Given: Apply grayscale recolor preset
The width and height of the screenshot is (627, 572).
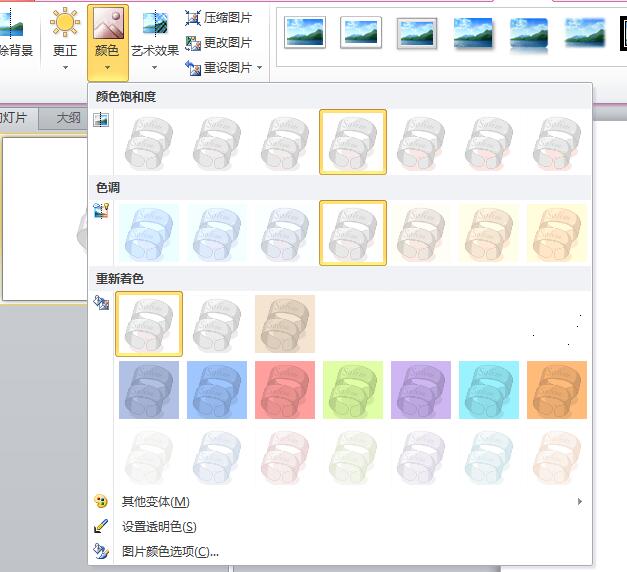Looking at the screenshot, I should 217,324.
